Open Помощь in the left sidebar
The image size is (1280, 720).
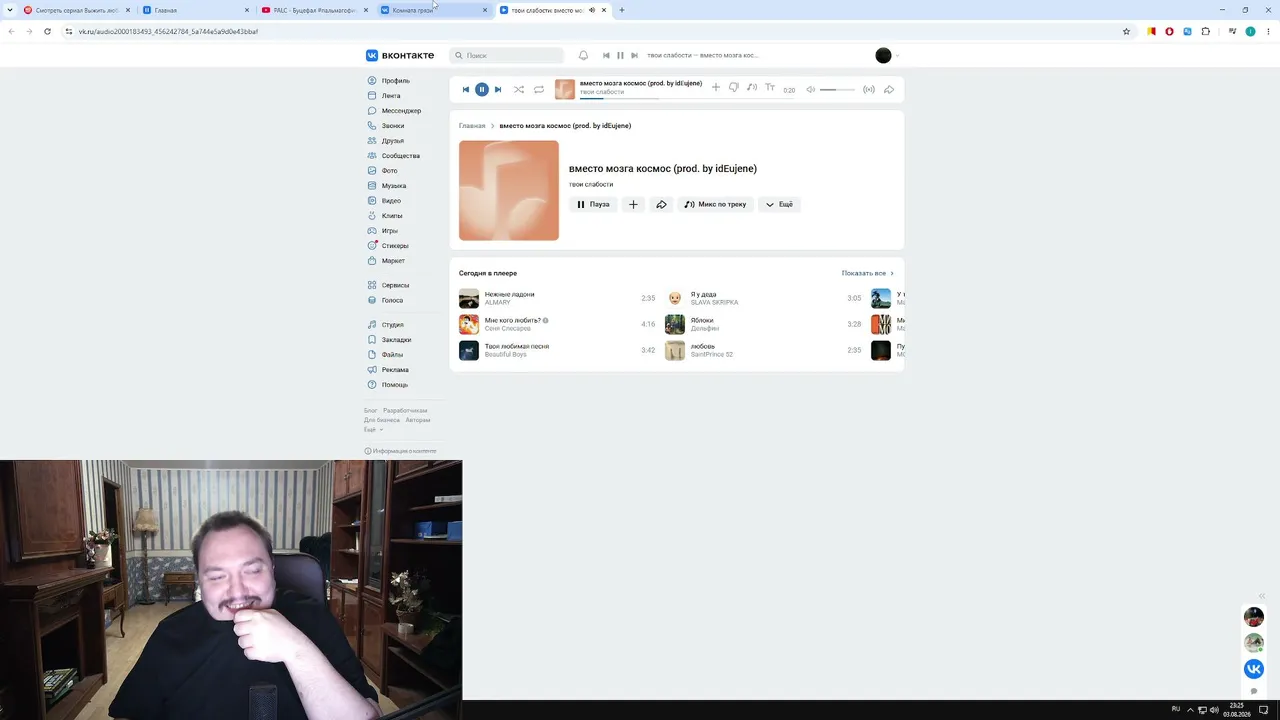394,385
